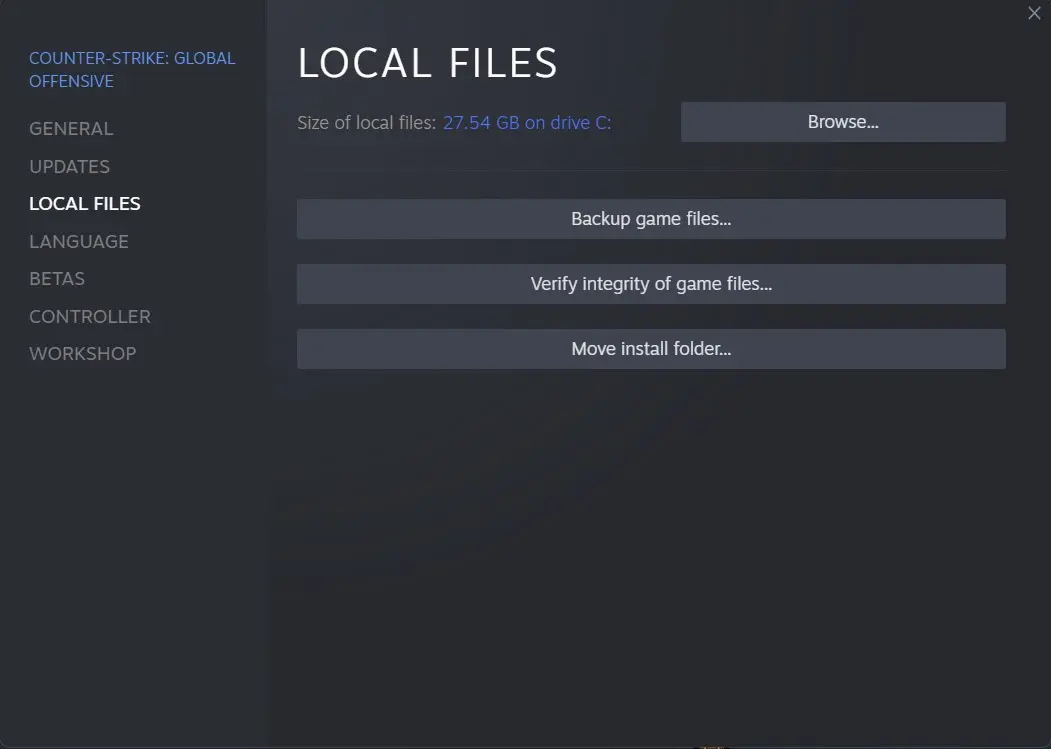Close the properties dialog
The image size is (1051, 749).
[1034, 13]
